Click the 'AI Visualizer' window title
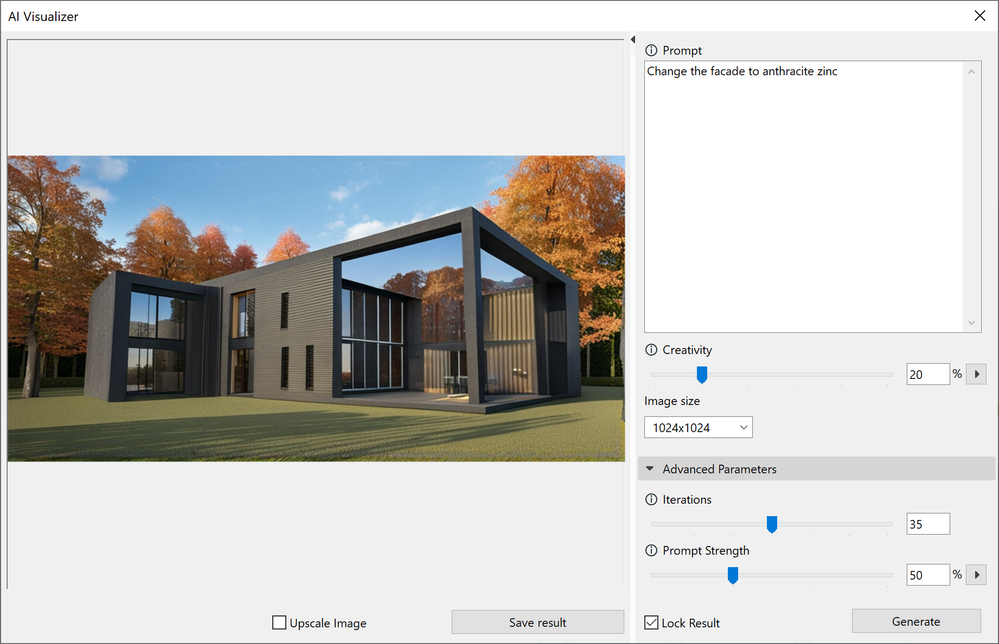Screen dimensions: 999x644 tap(43, 17)
